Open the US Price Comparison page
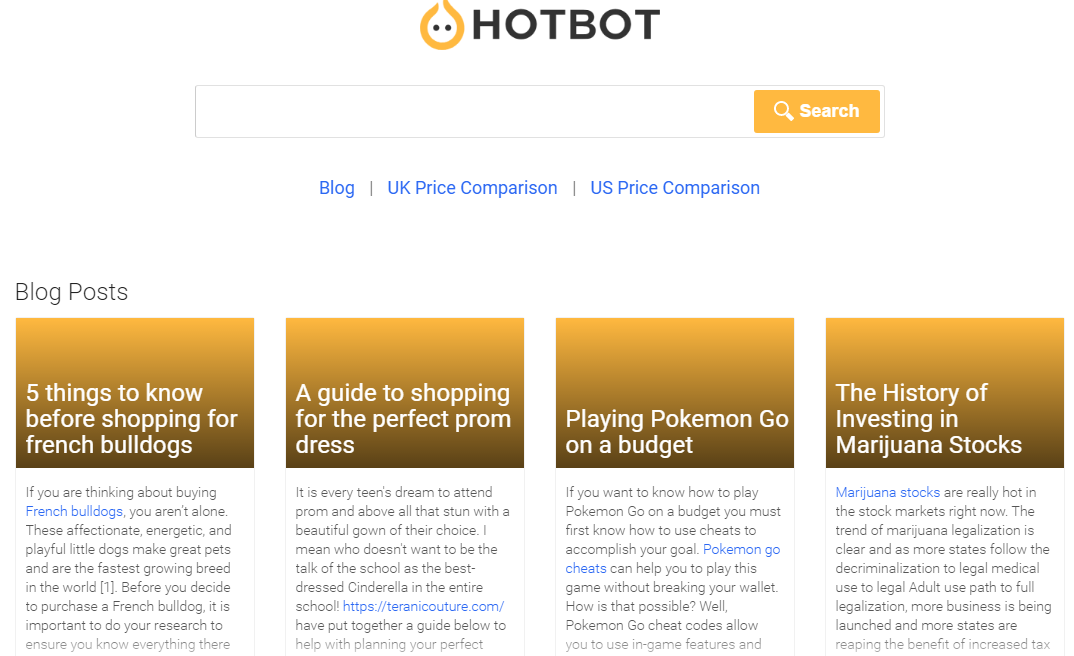This screenshot has width=1074, height=656. tap(675, 188)
